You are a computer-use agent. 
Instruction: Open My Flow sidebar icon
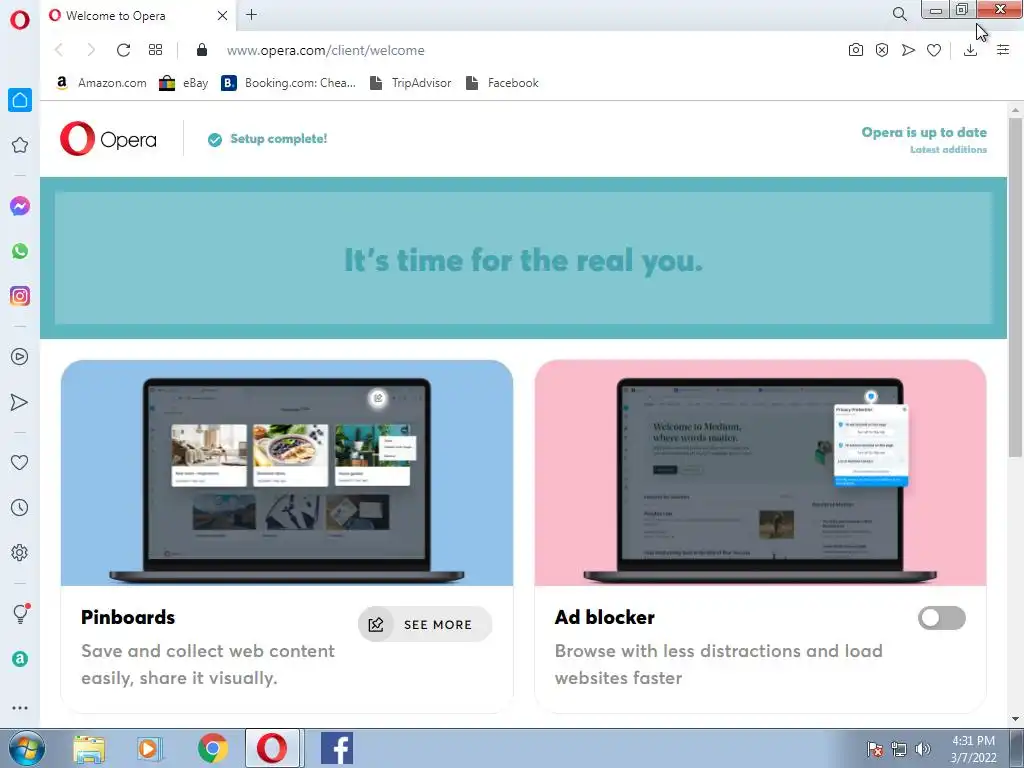20,402
